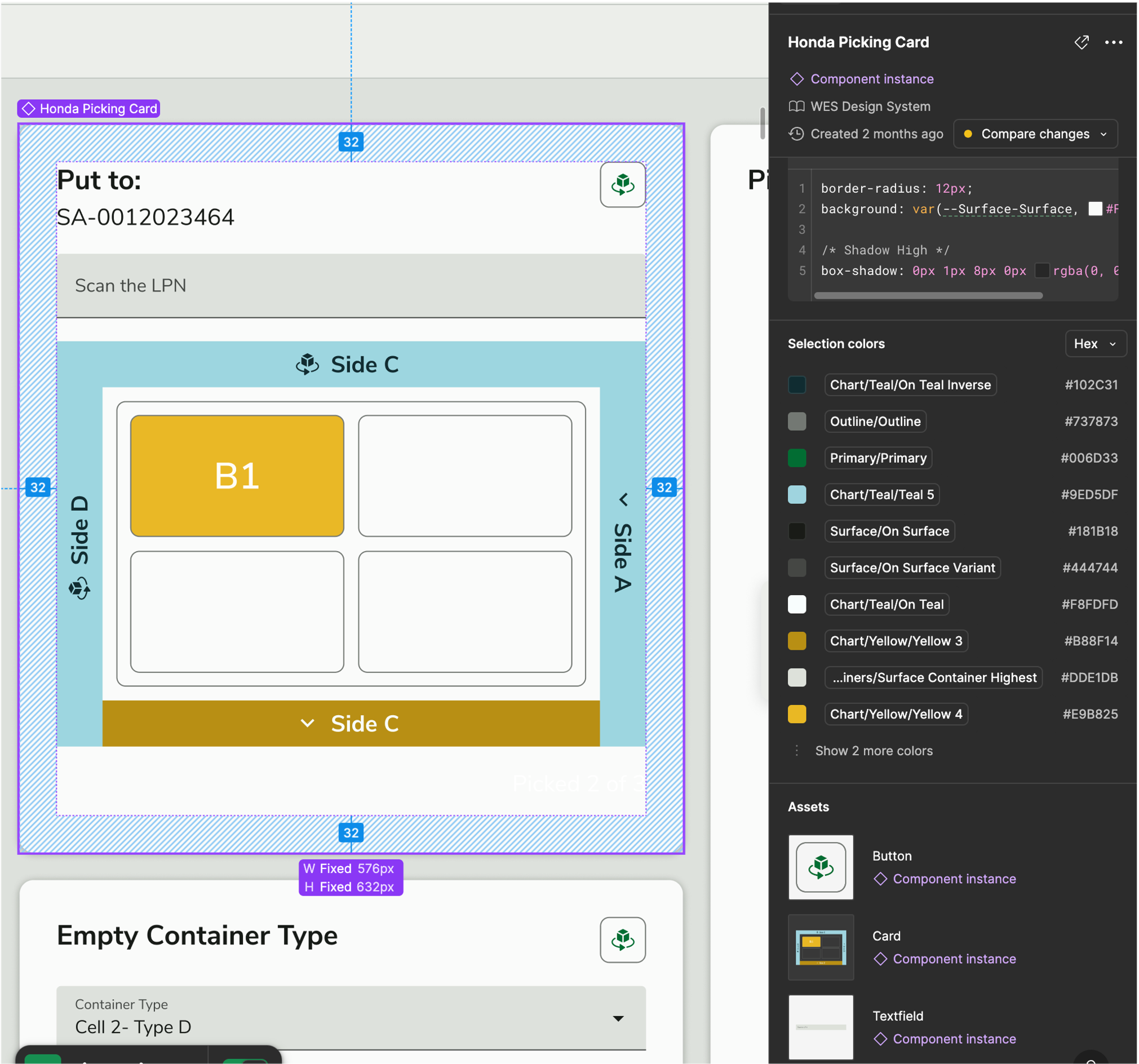
Task: Click the cube icon next to top Side C
Action: (x=308, y=365)
